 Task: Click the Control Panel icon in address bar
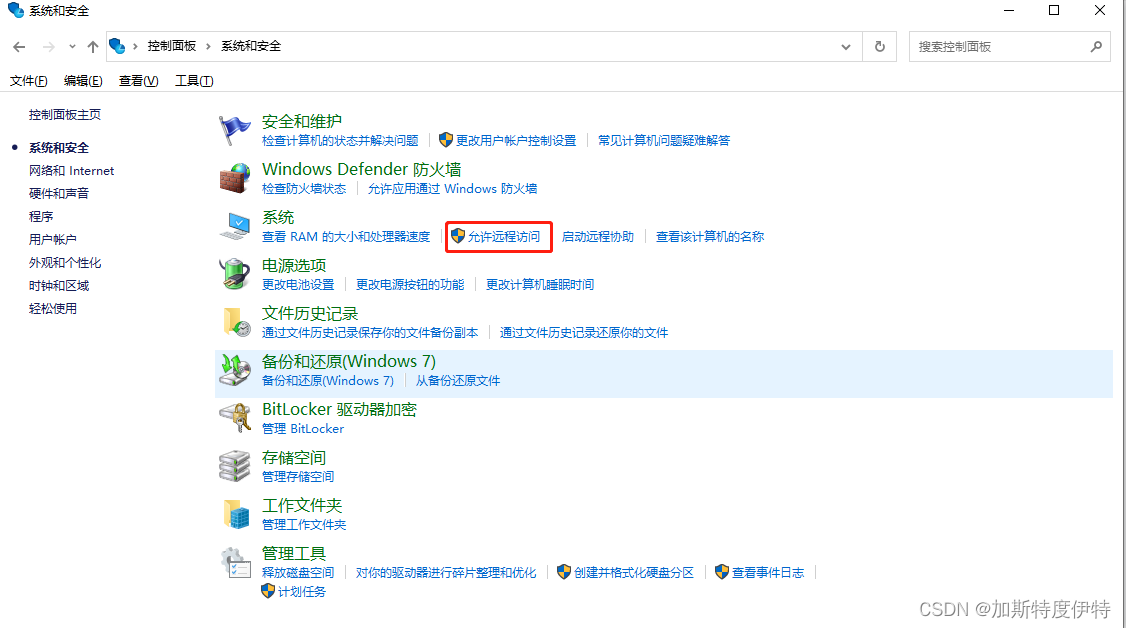click(x=117, y=46)
